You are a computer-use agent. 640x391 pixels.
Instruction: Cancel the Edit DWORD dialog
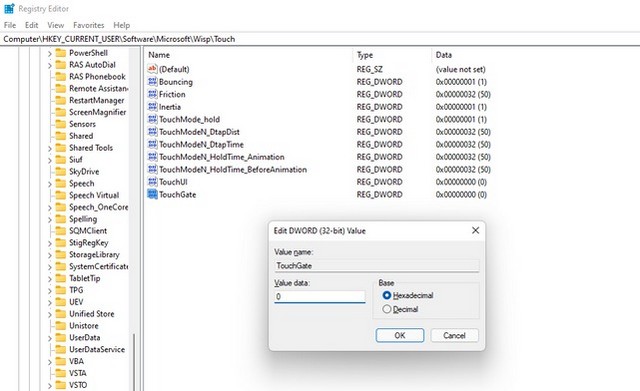click(x=454, y=335)
